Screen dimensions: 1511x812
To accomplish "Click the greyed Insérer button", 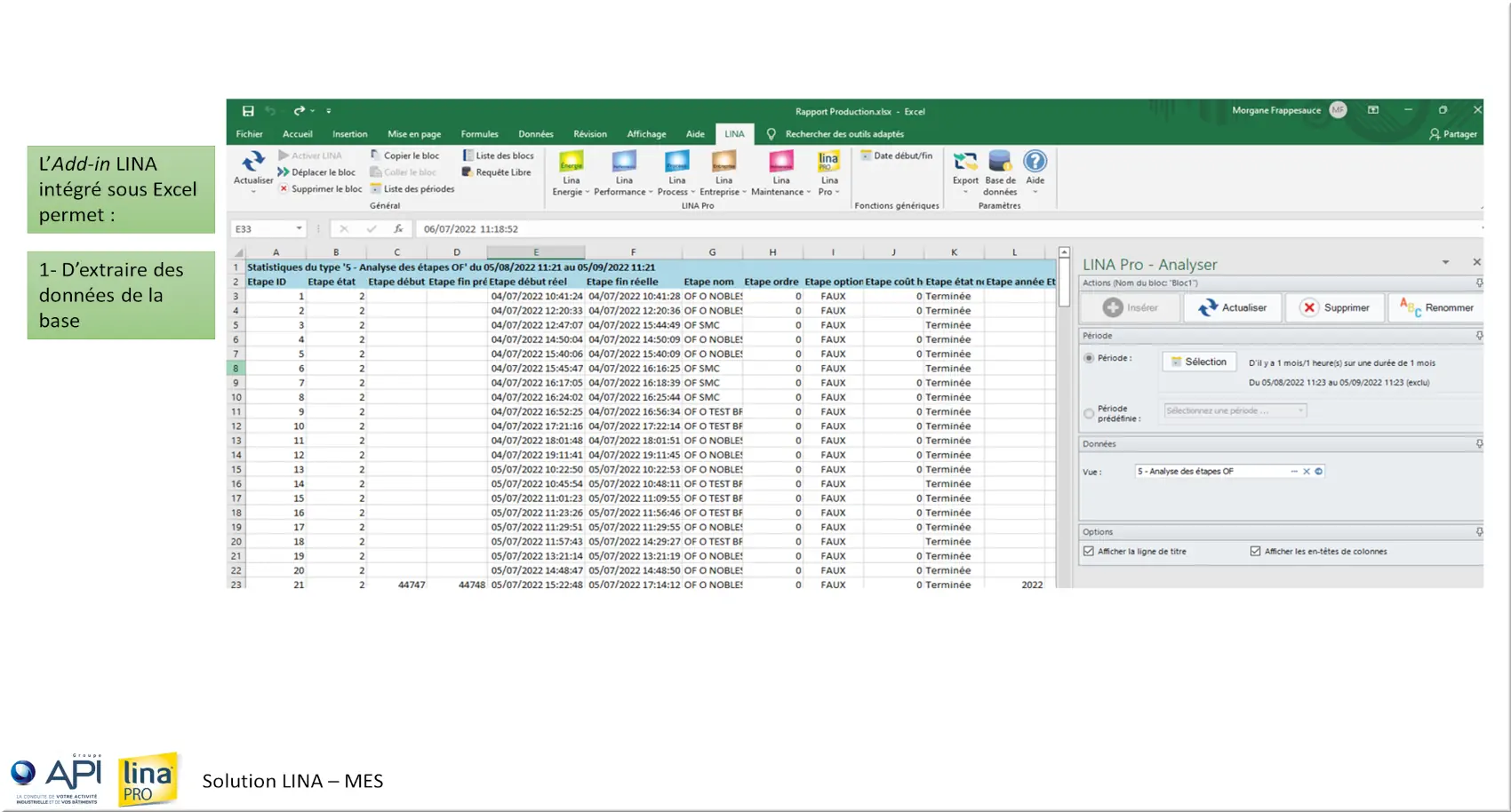I will (1130, 307).
